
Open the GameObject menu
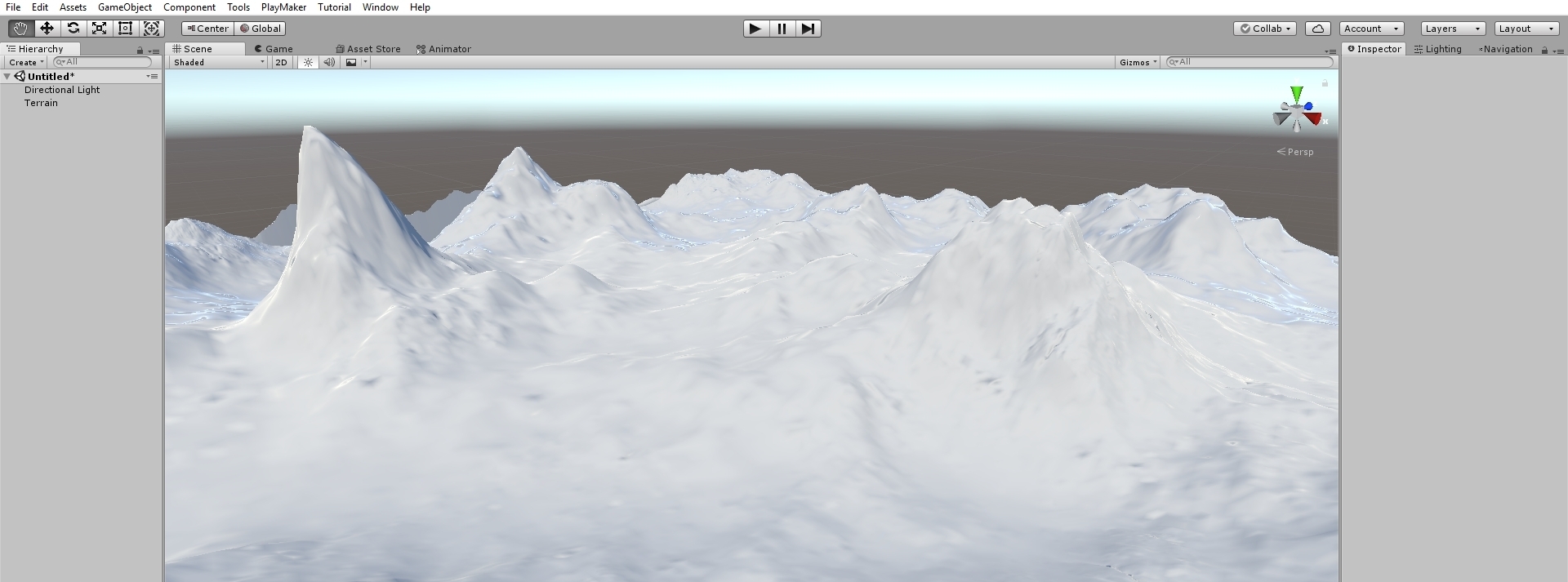(x=124, y=7)
